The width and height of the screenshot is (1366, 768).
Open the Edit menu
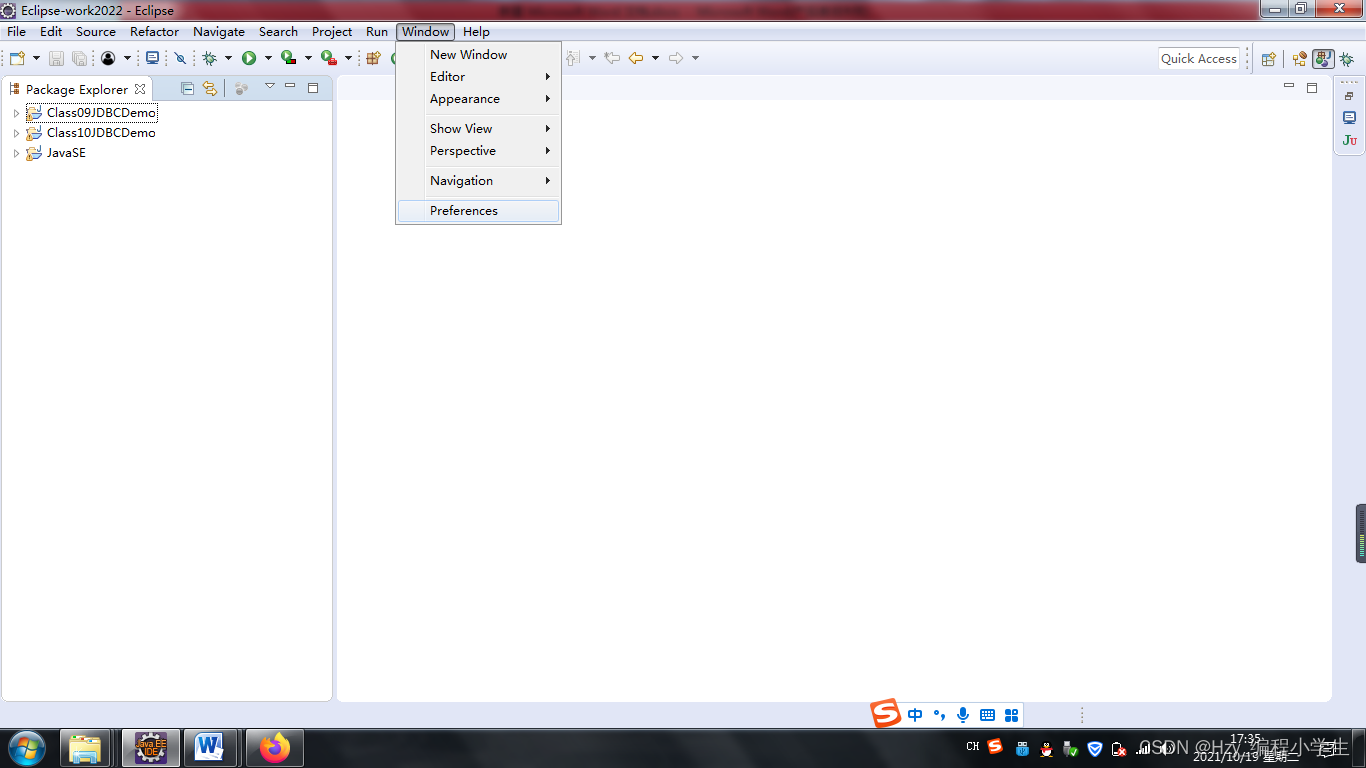point(51,32)
